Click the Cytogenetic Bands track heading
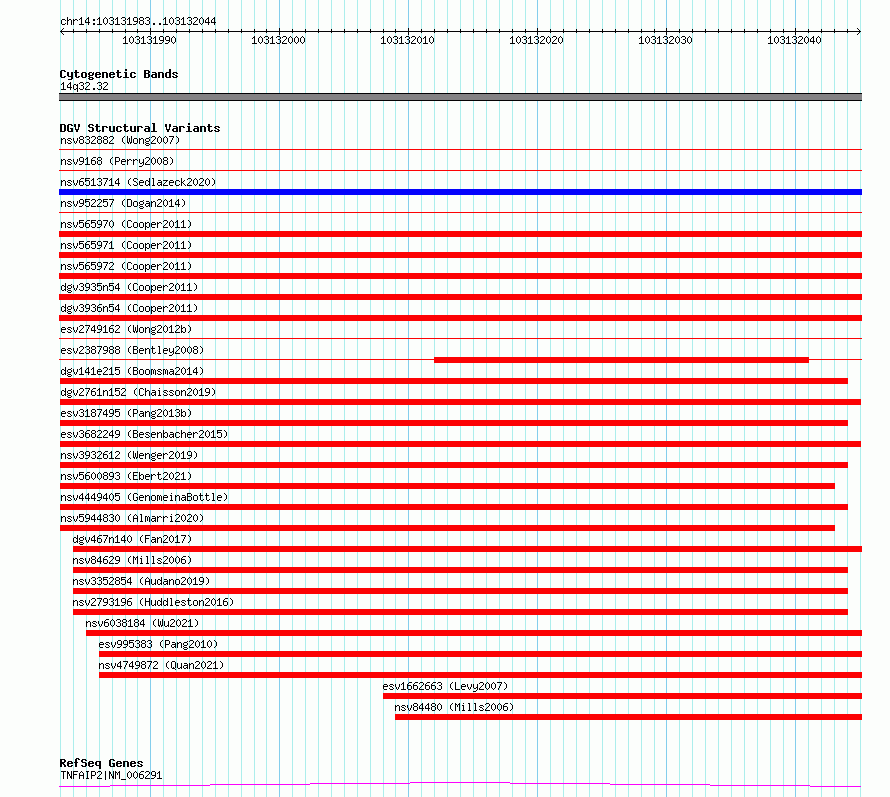 (119, 74)
